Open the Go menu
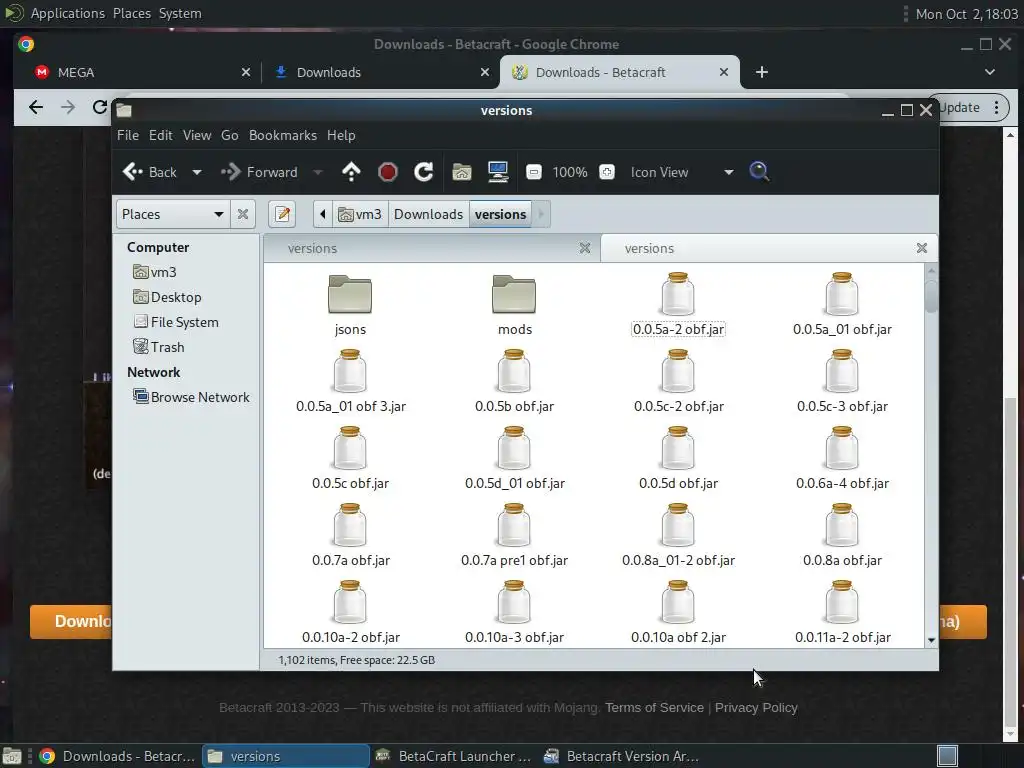1024x768 pixels. (x=229, y=135)
